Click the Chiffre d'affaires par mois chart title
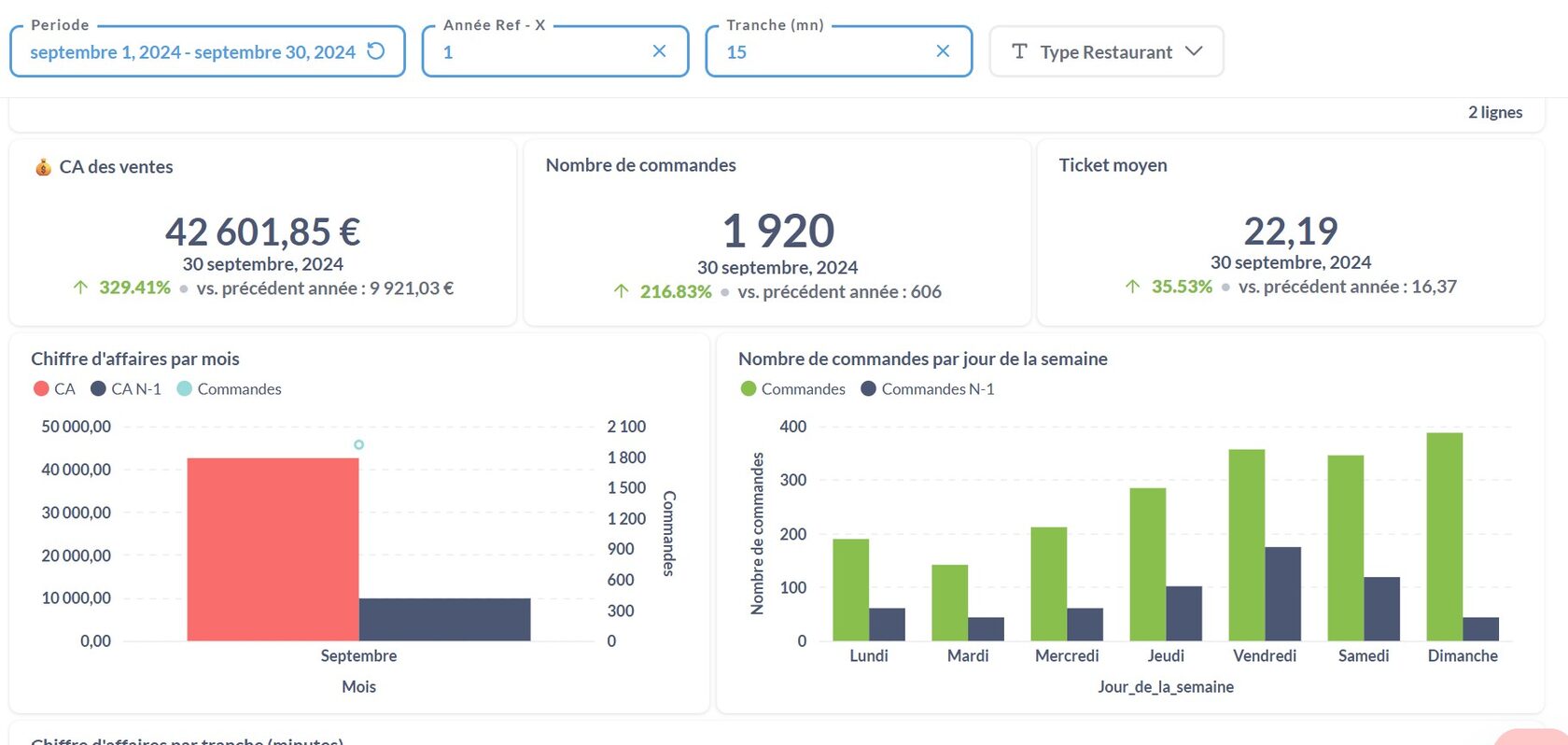The height and width of the screenshot is (745, 1568). pyautogui.click(x=135, y=358)
